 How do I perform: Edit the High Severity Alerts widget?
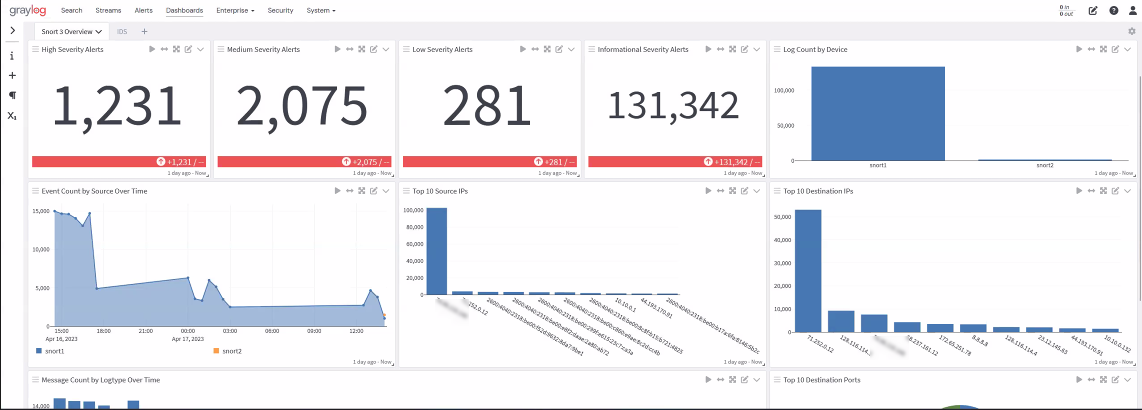(x=189, y=49)
